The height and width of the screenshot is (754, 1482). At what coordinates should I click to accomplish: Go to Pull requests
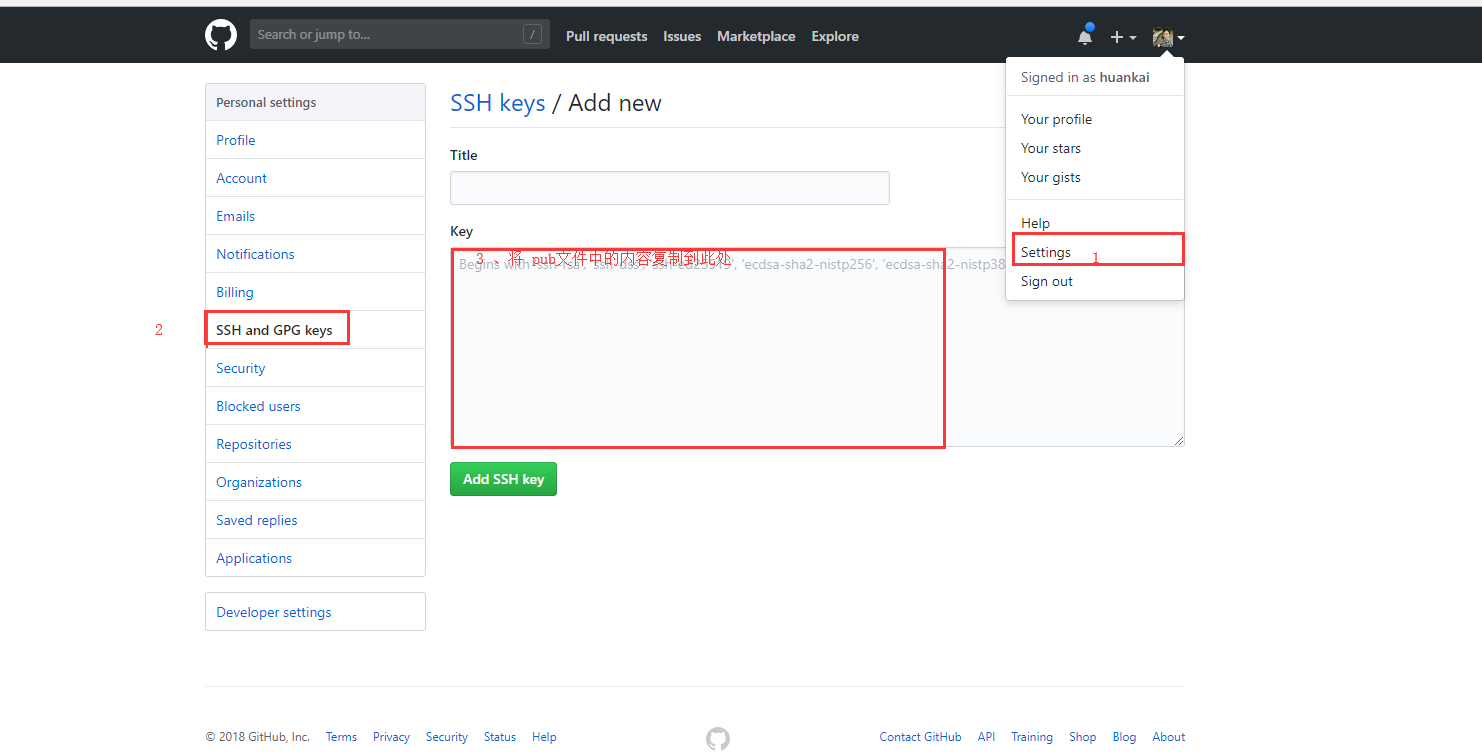pyautogui.click(x=606, y=36)
